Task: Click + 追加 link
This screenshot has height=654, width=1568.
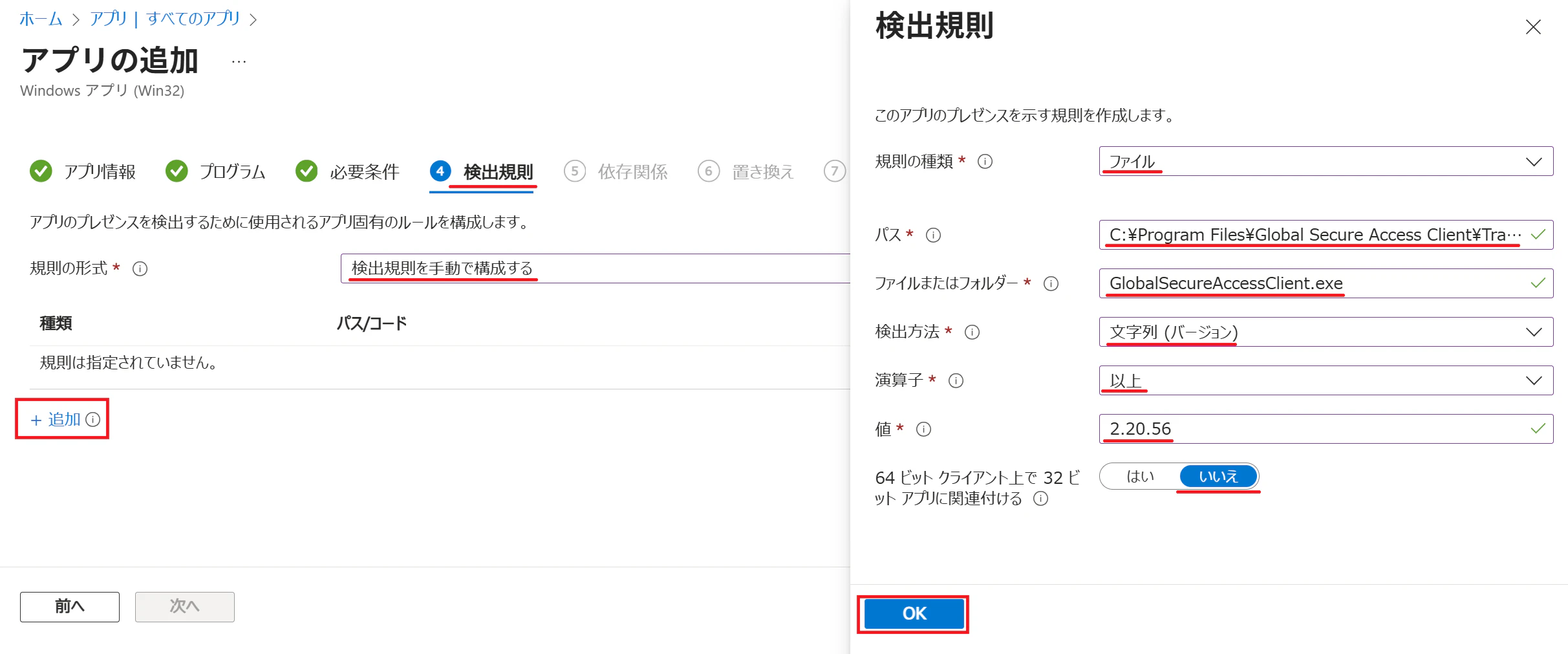Action: coord(56,419)
